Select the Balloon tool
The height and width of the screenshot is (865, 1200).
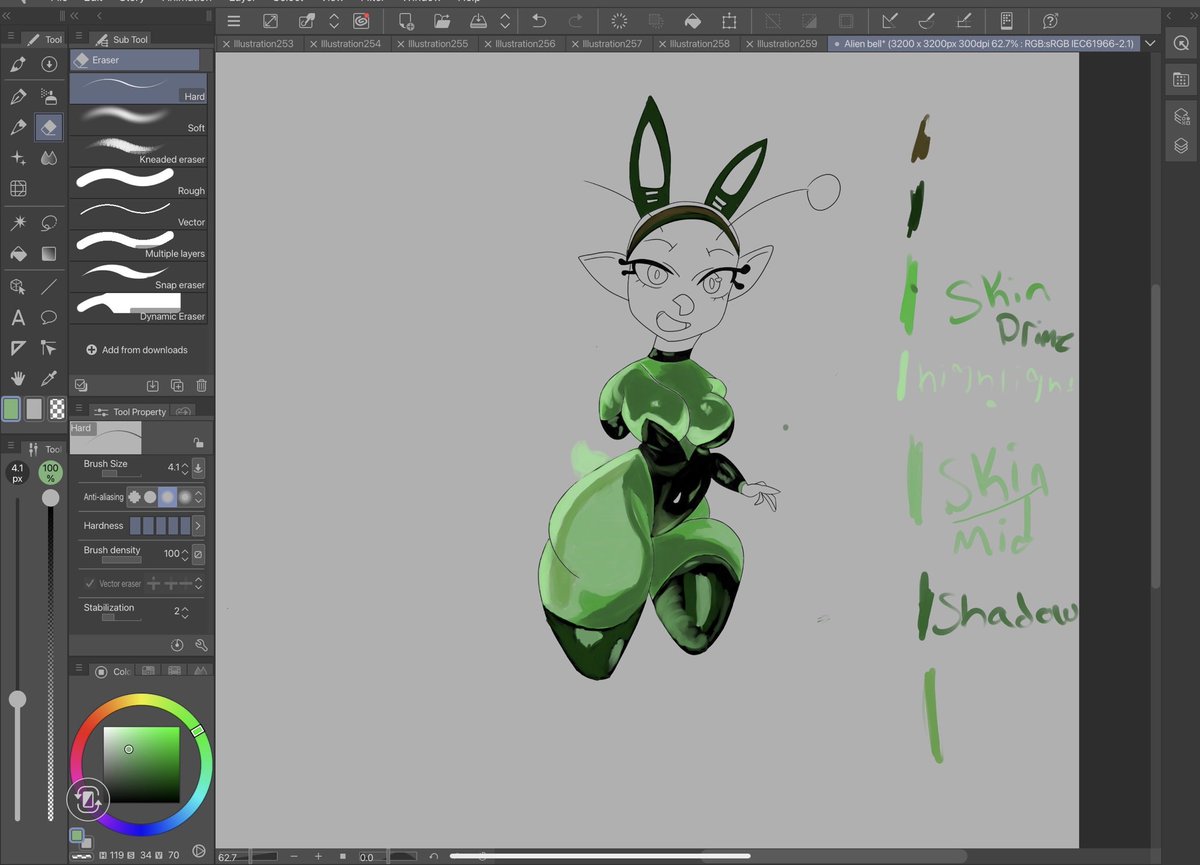[48, 318]
